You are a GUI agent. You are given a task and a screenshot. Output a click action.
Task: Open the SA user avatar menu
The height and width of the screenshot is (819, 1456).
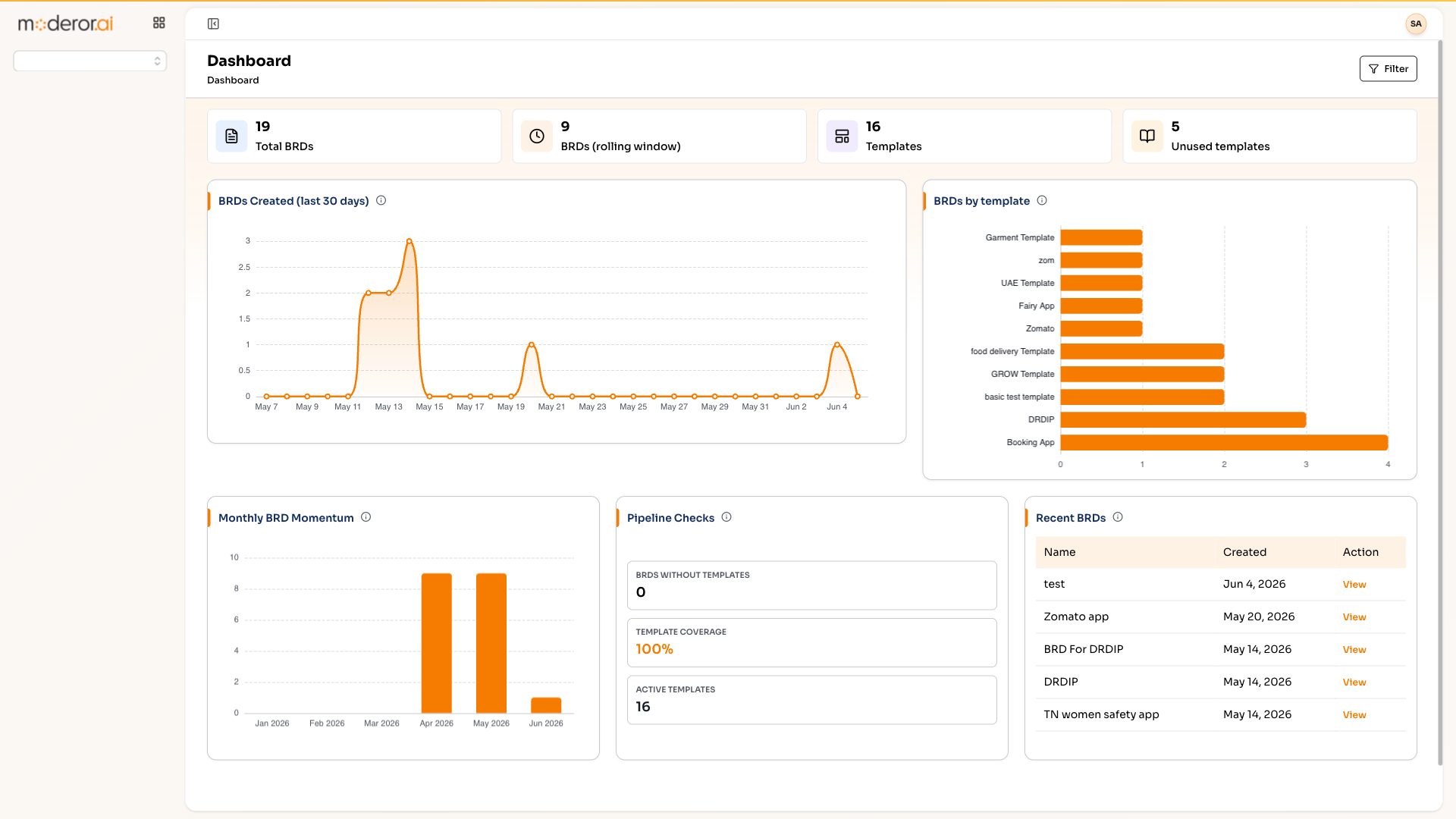point(1415,24)
